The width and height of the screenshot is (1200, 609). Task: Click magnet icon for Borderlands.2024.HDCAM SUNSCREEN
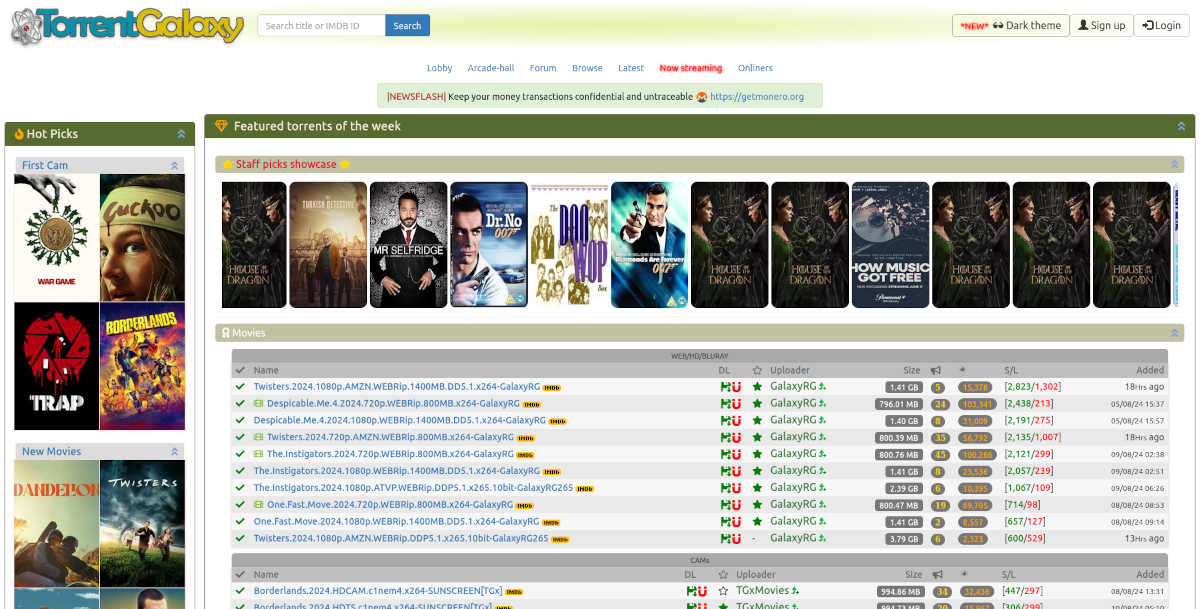[x=703, y=591]
